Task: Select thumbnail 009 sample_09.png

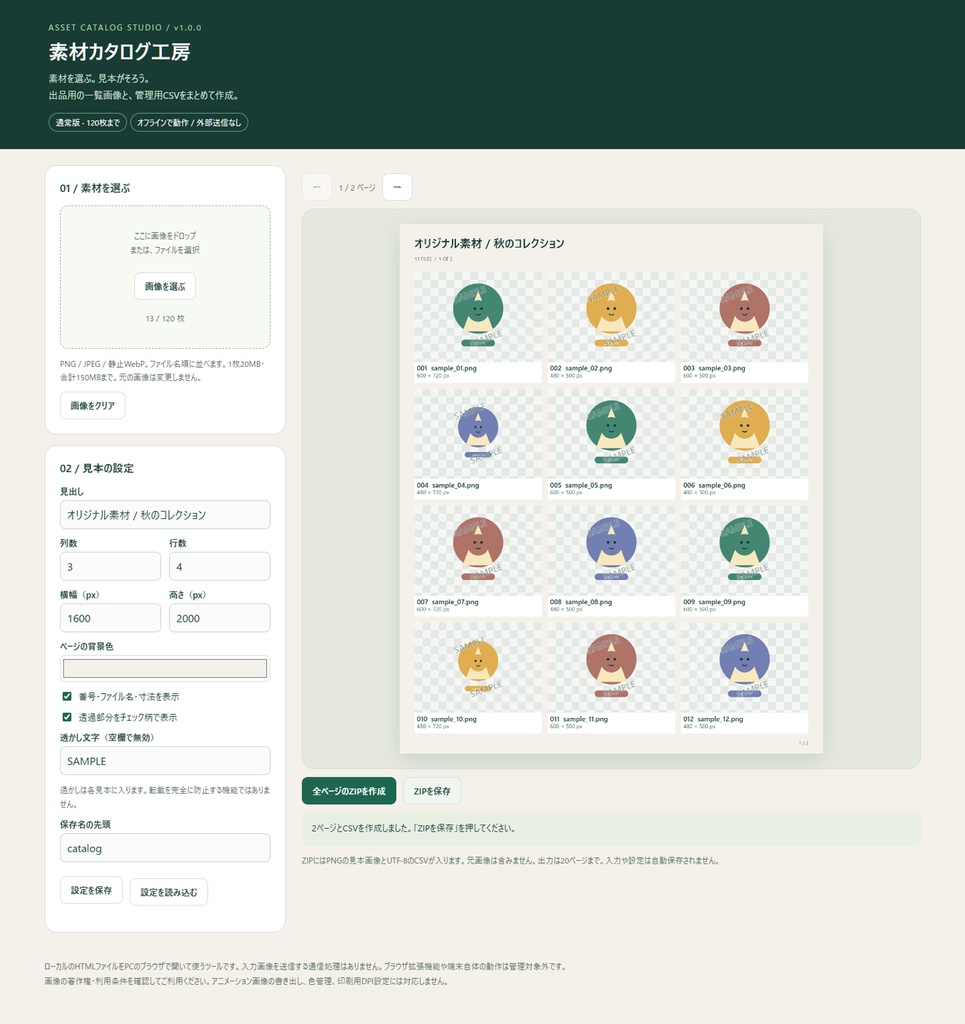Action: pos(744,561)
